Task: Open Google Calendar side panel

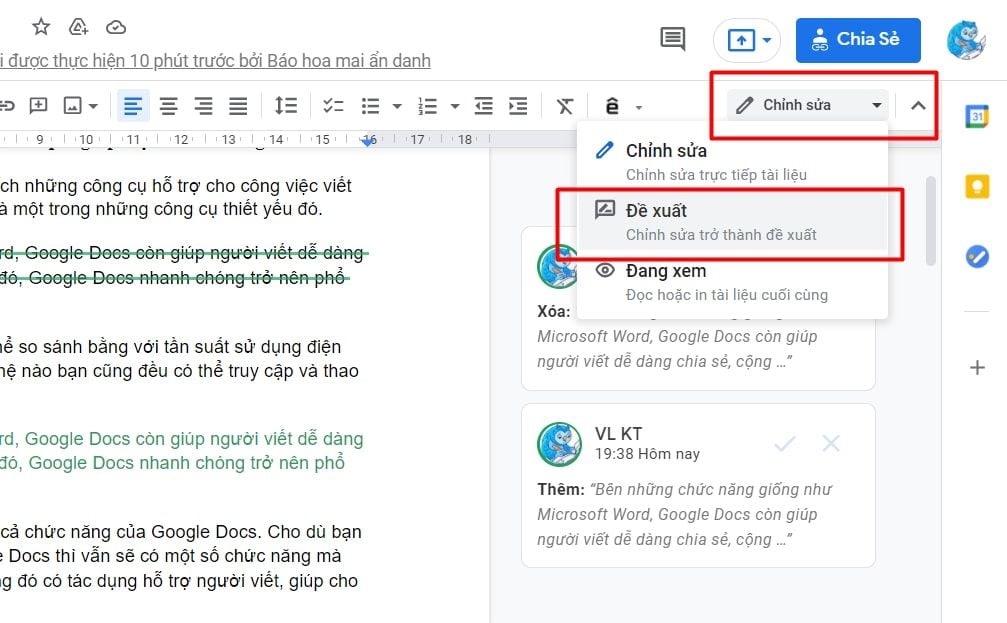Action: [977, 116]
